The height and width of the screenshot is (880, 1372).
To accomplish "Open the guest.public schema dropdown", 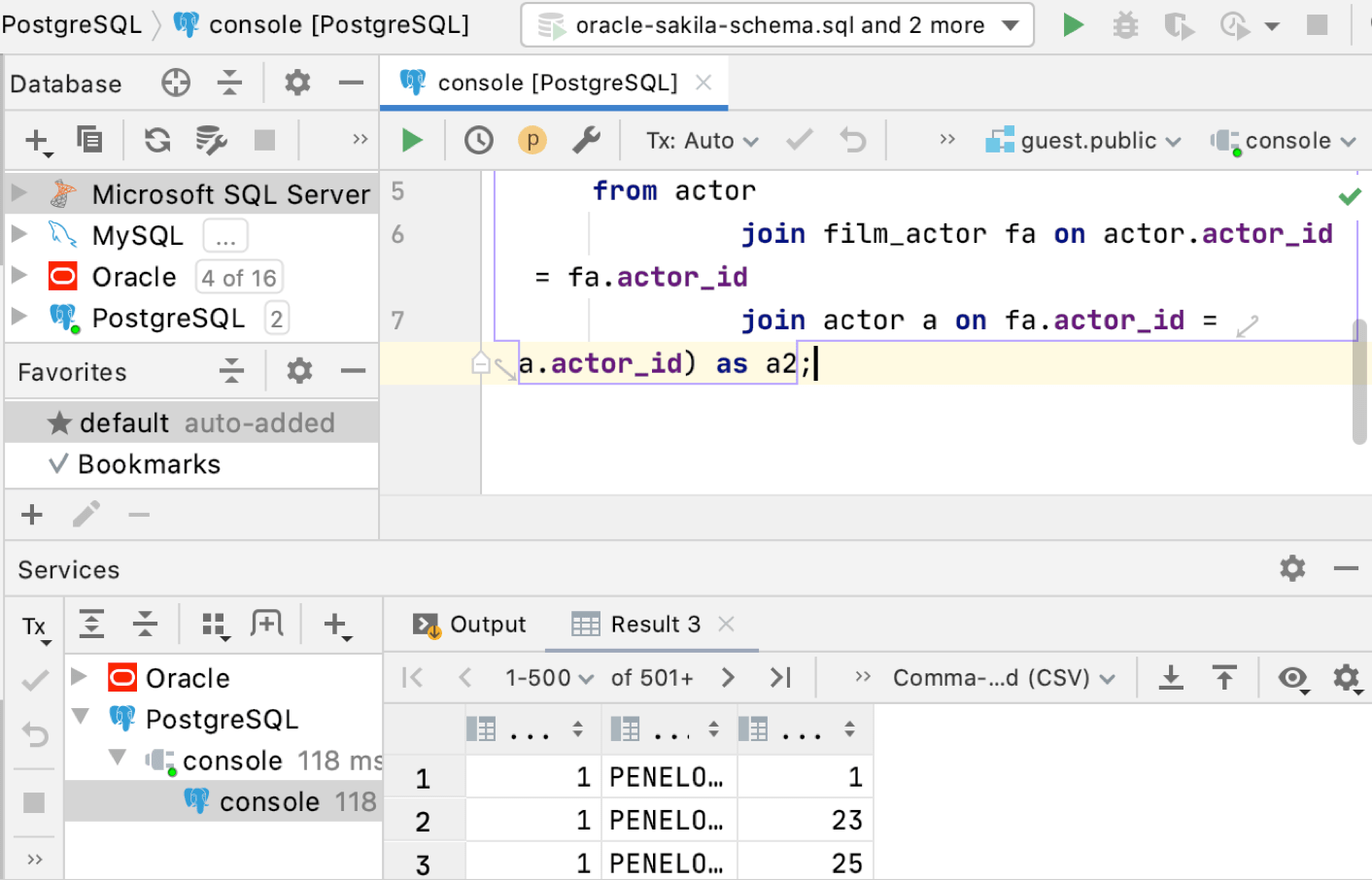I will pos(1085,141).
